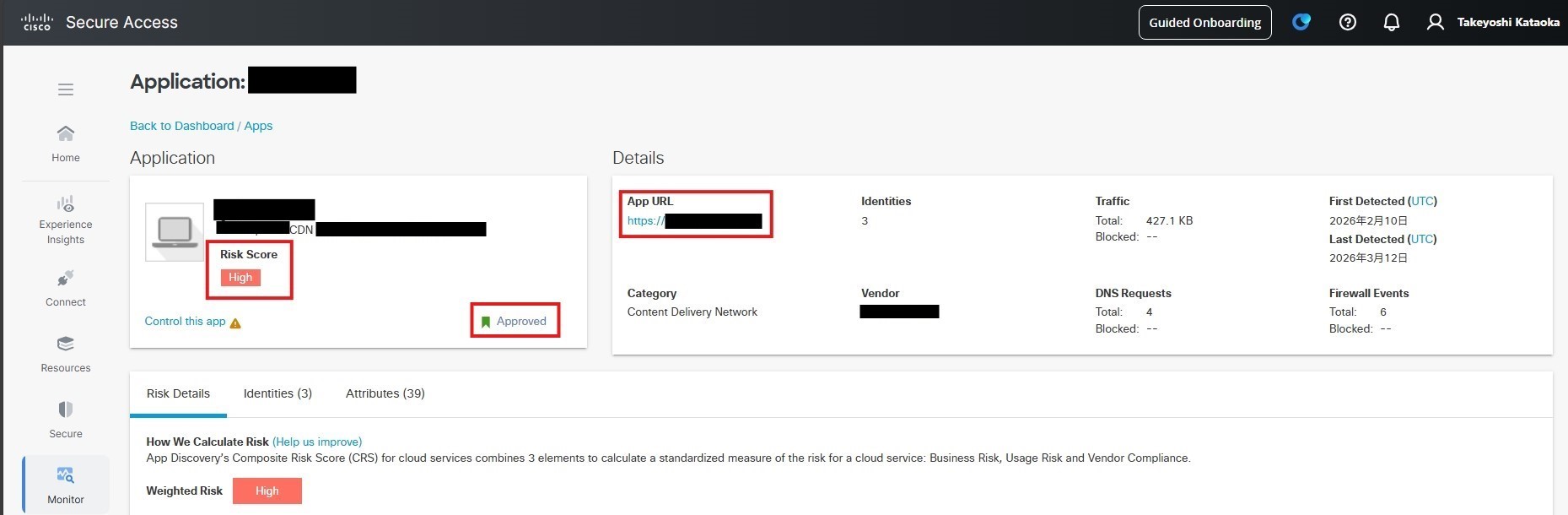The height and width of the screenshot is (515, 1568).
Task: Click the Control this app link
Action: tap(185, 322)
